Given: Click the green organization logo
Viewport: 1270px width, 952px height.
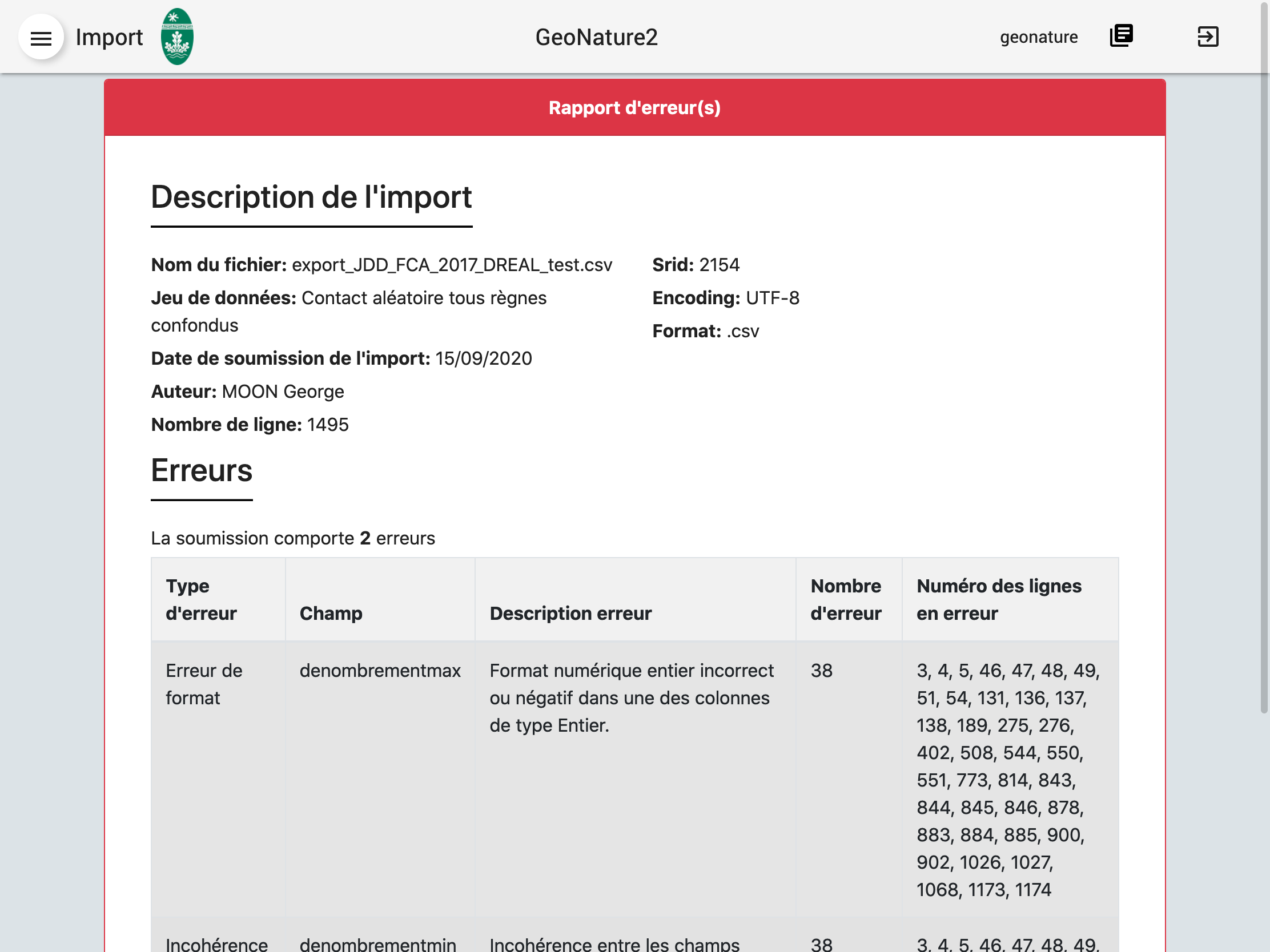Looking at the screenshot, I should click(177, 37).
